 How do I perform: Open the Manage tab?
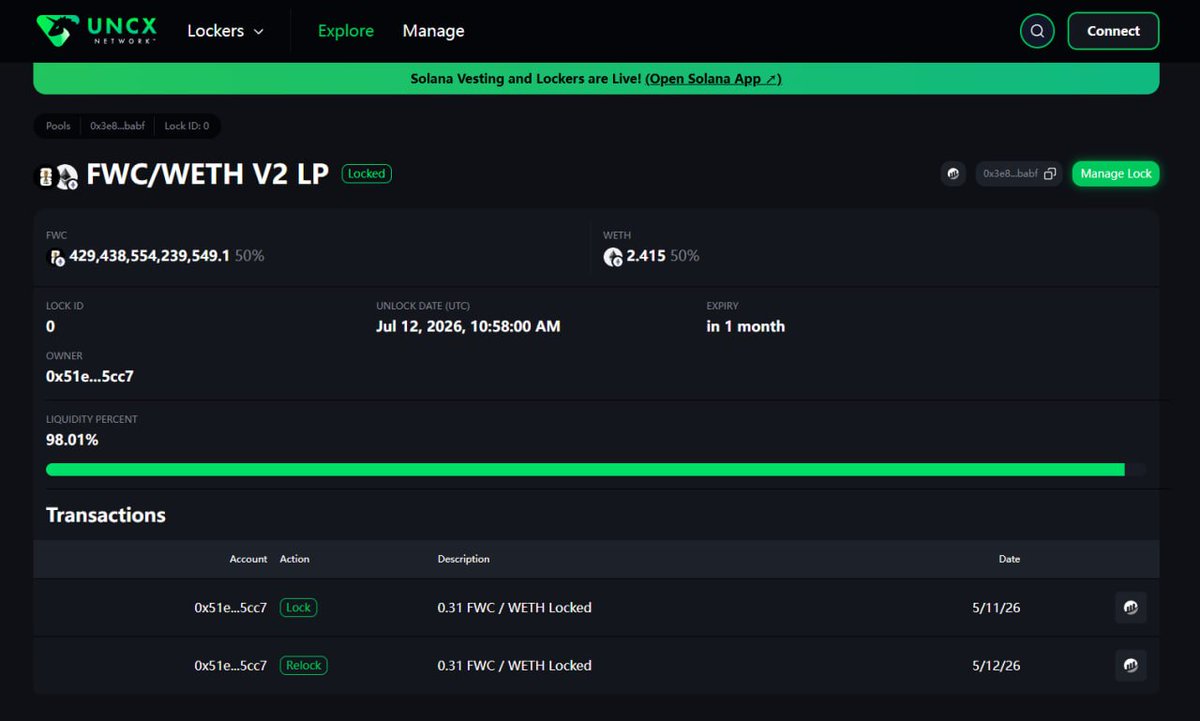[433, 31]
